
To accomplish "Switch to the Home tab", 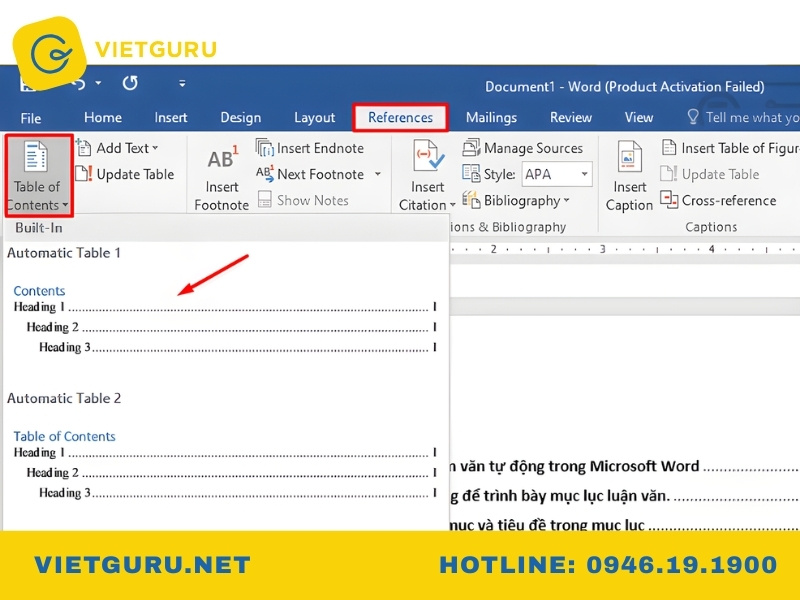I will (103, 118).
